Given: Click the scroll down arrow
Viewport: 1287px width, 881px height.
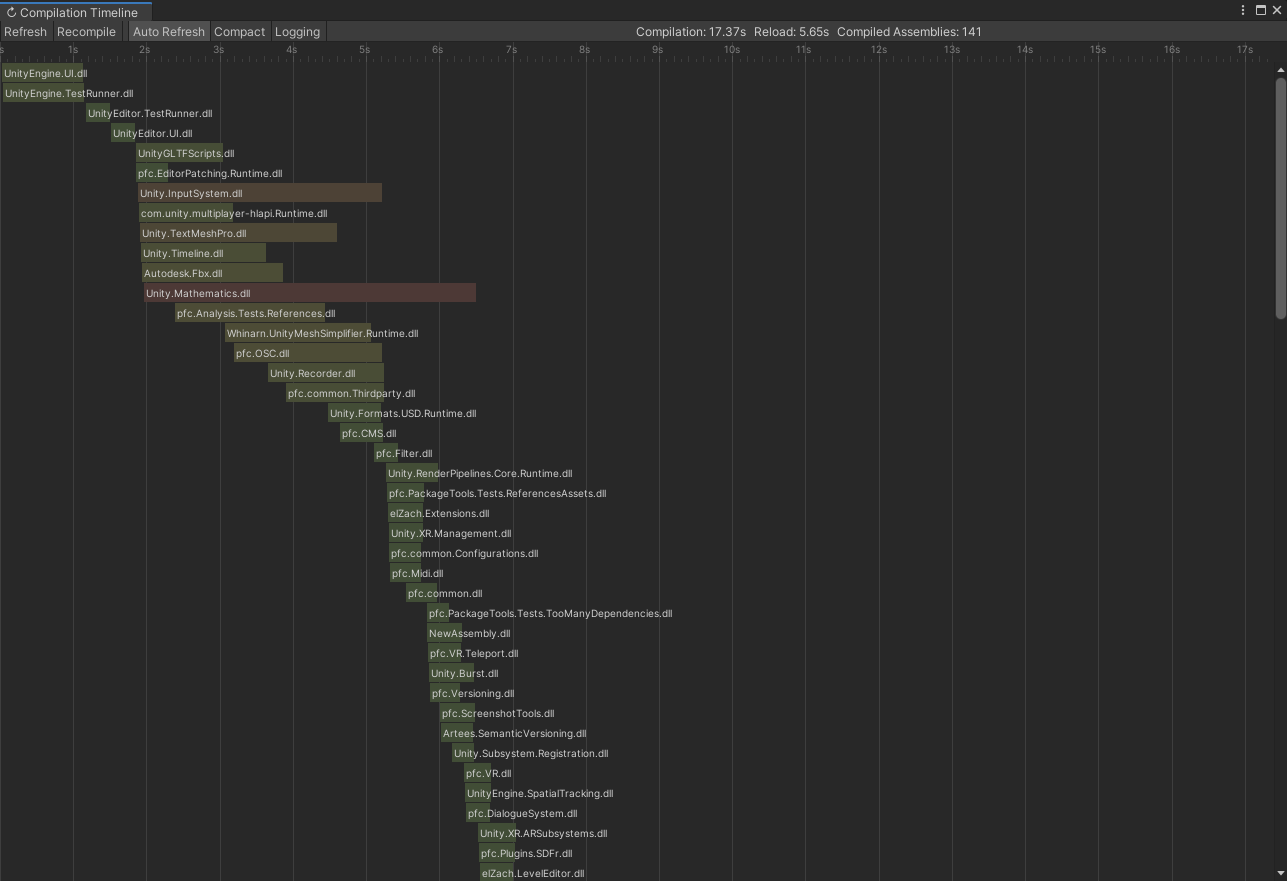Looking at the screenshot, I should tap(1280, 873).
